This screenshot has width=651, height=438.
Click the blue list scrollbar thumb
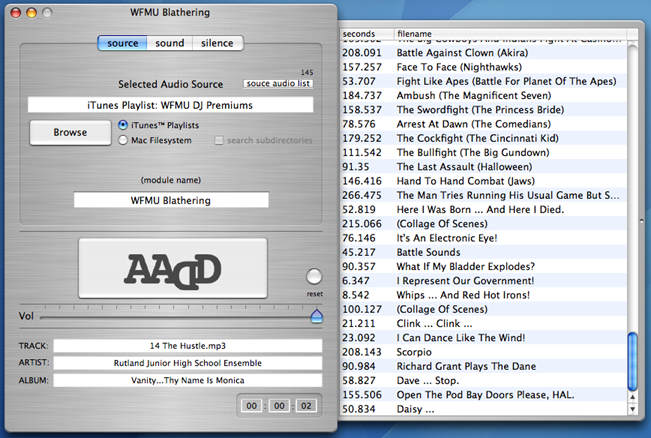pyautogui.click(x=632, y=361)
